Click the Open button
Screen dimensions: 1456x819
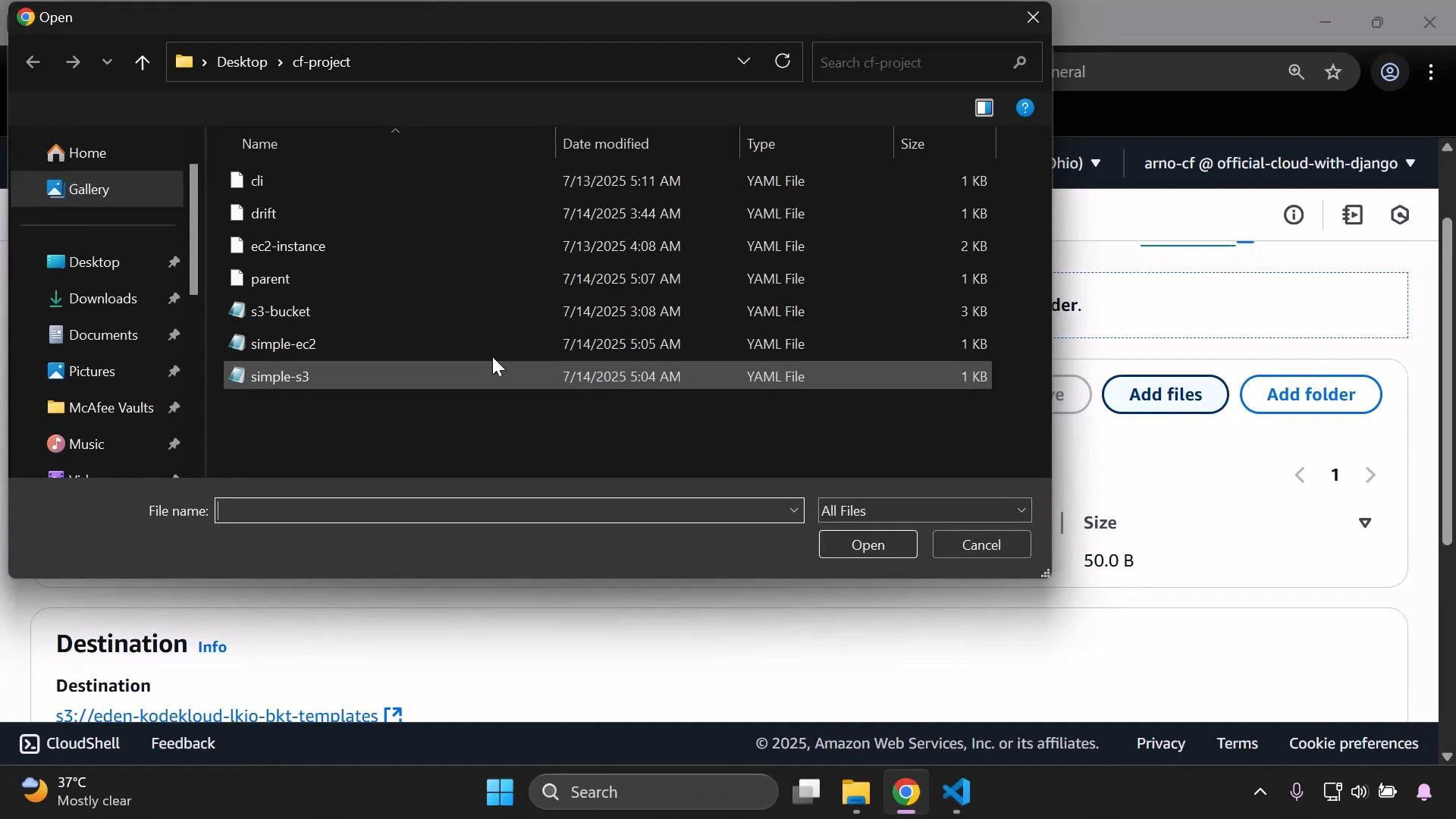(868, 545)
